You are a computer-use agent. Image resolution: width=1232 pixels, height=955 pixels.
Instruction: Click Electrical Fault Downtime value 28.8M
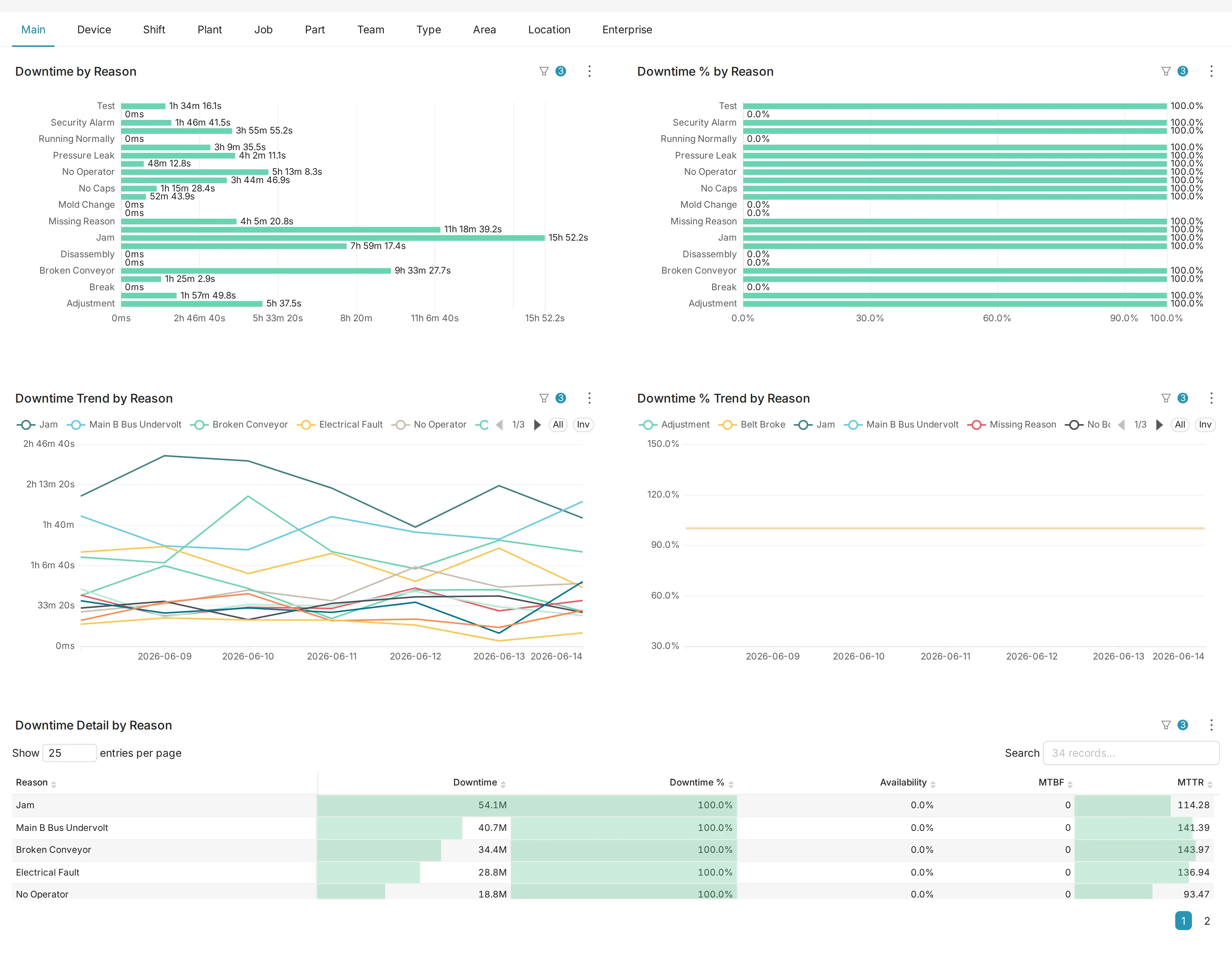pyautogui.click(x=493, y=873)
